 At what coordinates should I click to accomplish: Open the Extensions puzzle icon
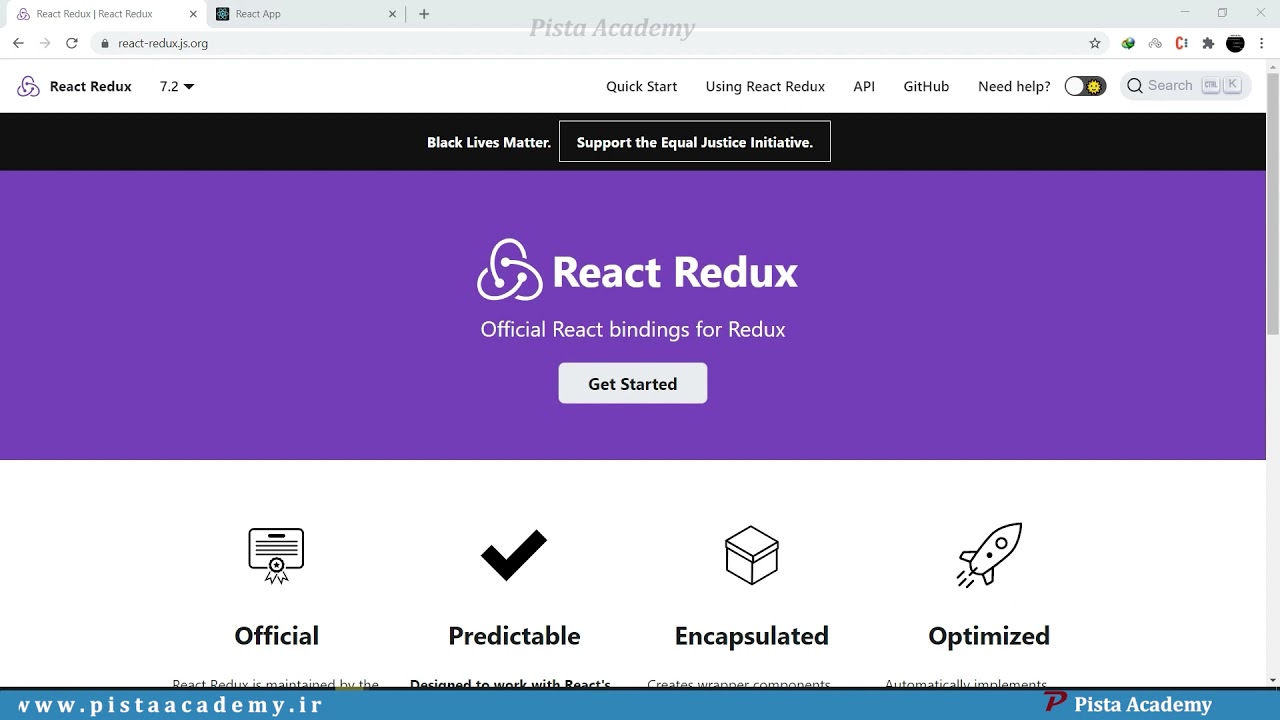(1208, 43)
